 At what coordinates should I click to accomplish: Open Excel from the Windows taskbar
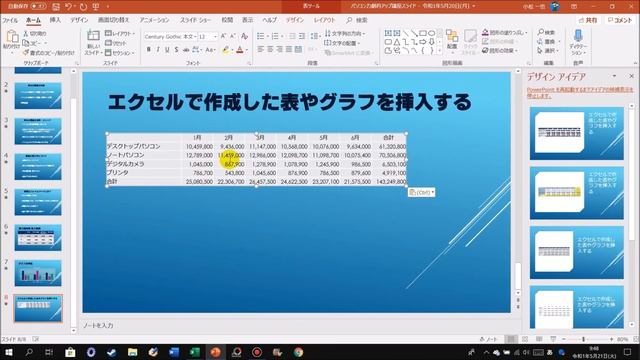[x=195, y=352]
